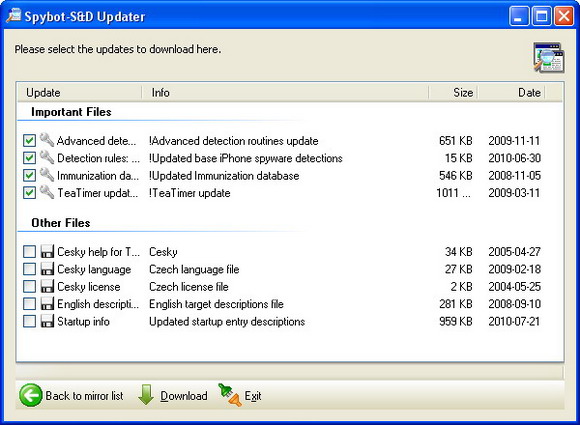Click the green download arrow icon

coord(146,395)
